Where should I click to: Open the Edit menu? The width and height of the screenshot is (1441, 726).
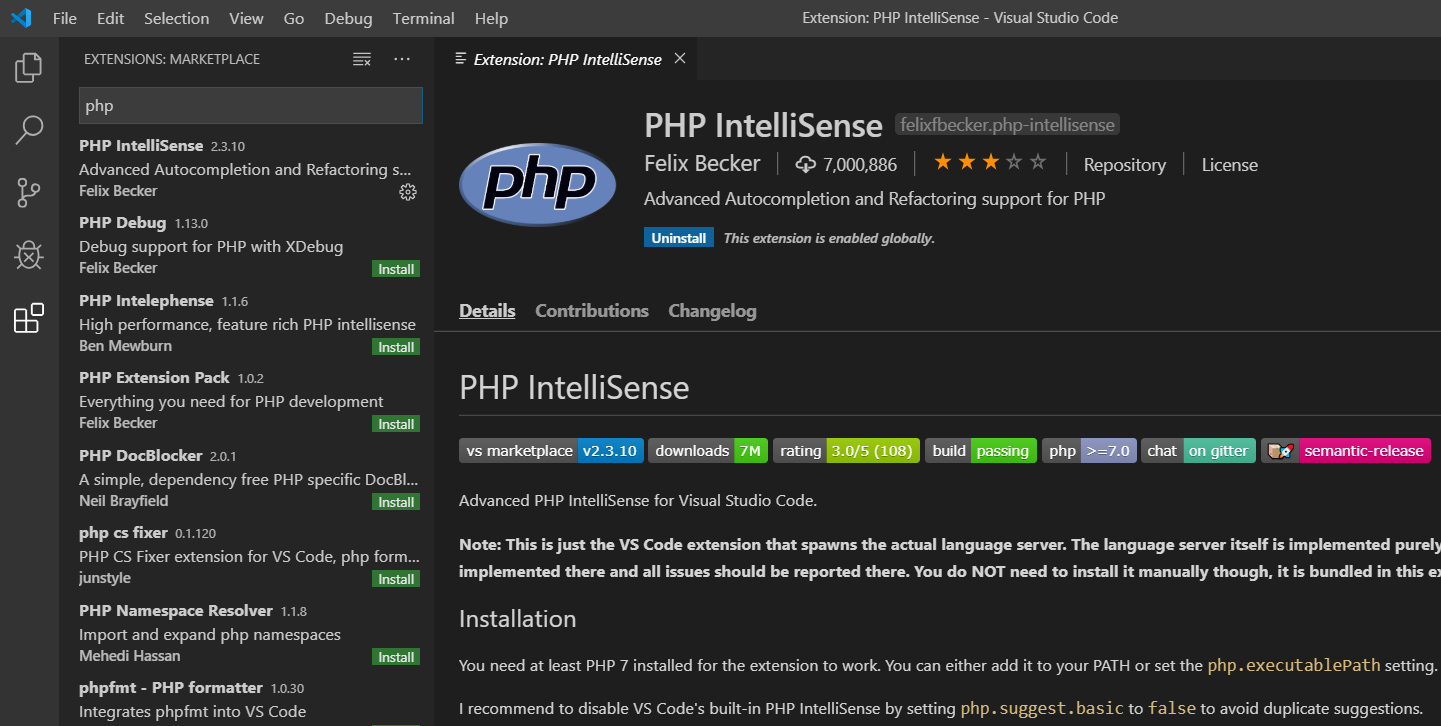pos(111,18)
